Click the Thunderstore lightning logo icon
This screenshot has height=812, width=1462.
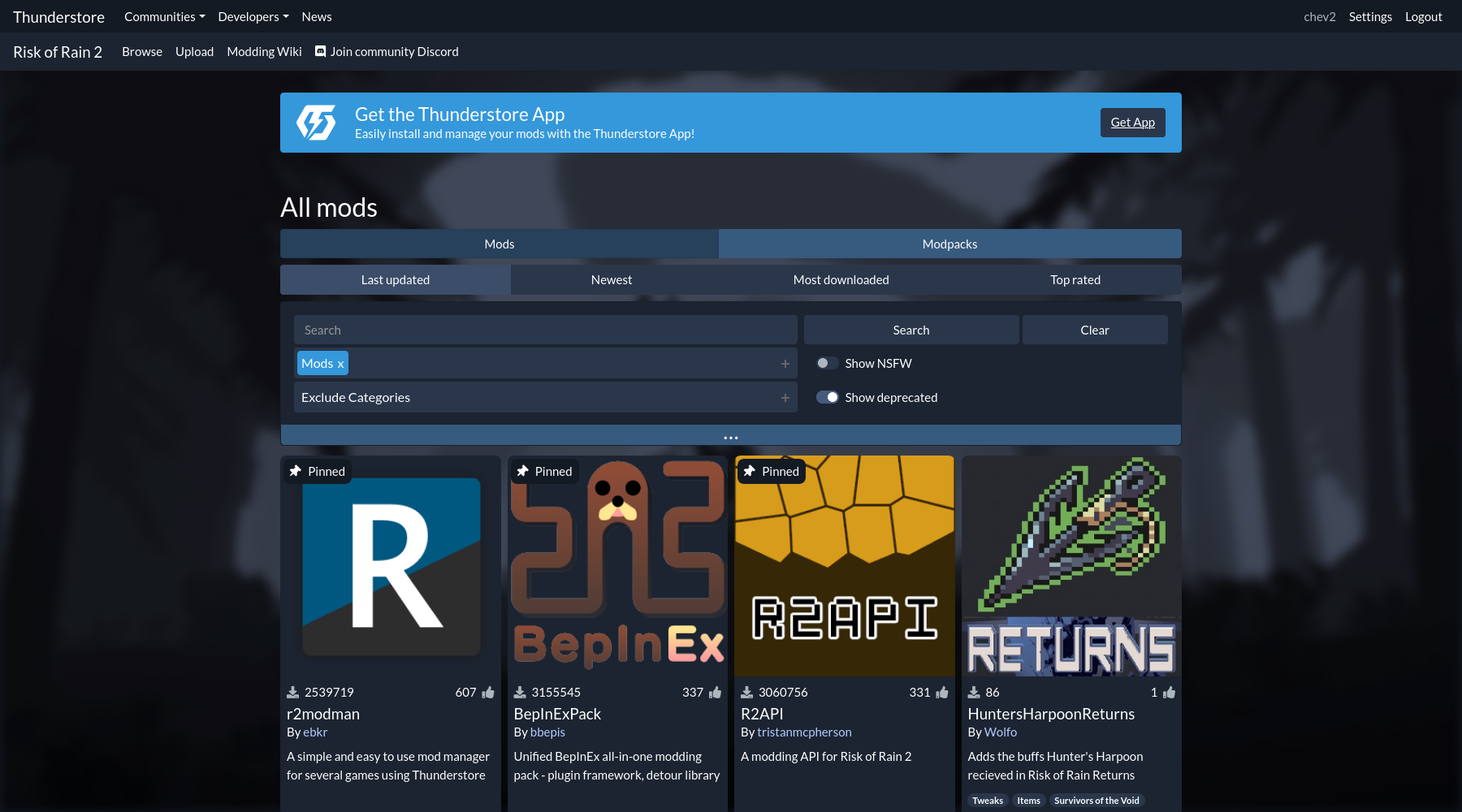316,123
